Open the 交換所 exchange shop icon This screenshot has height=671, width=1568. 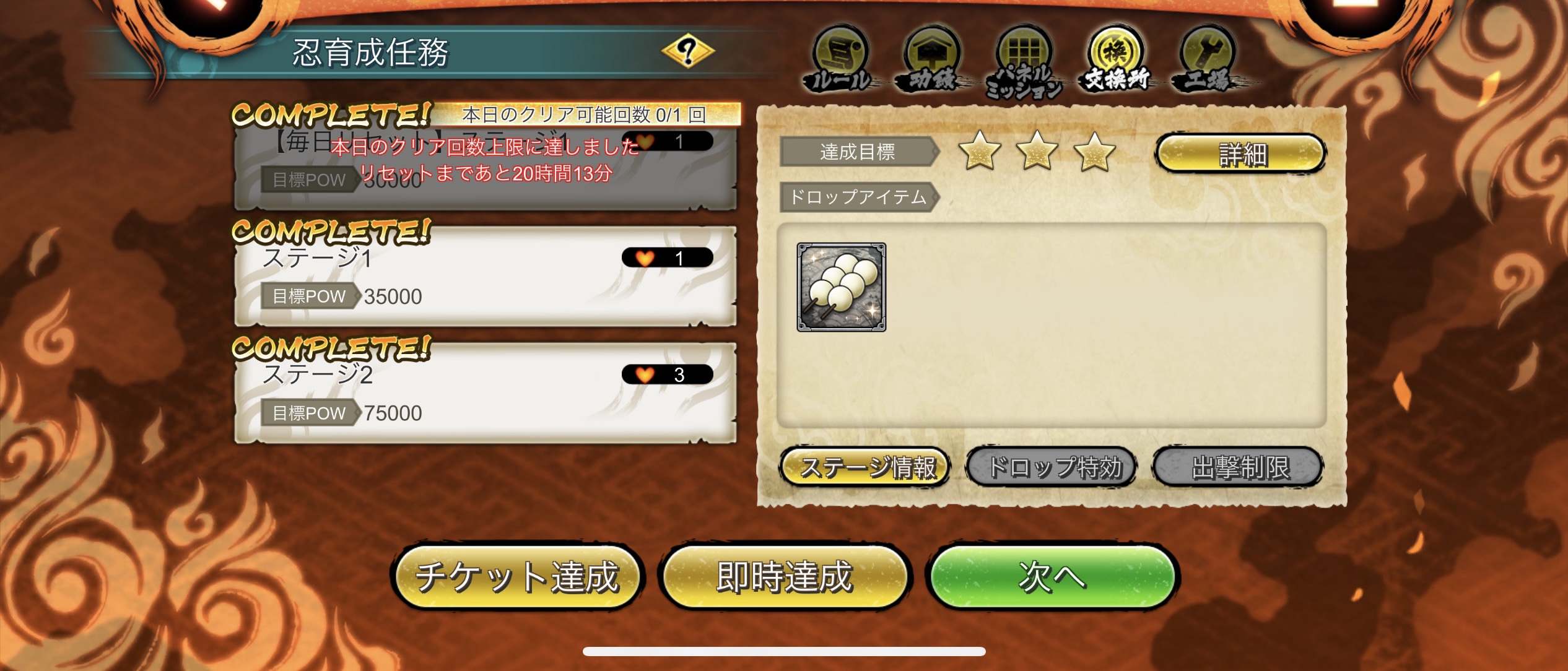pos(1115,61)
